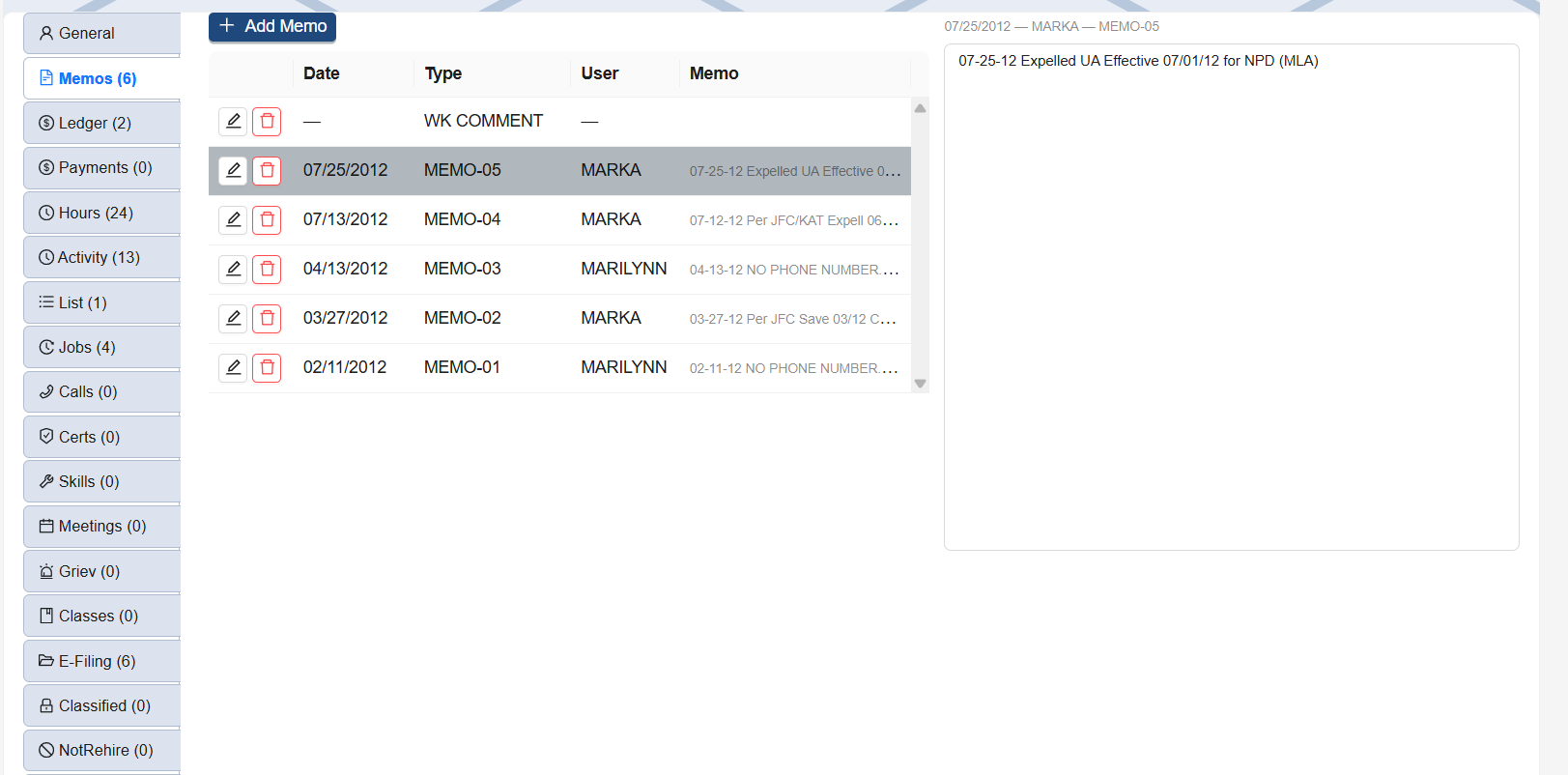The image size is (1568, 775).
Task: Click the Add Memo button
Action: [x=272, y=26]
